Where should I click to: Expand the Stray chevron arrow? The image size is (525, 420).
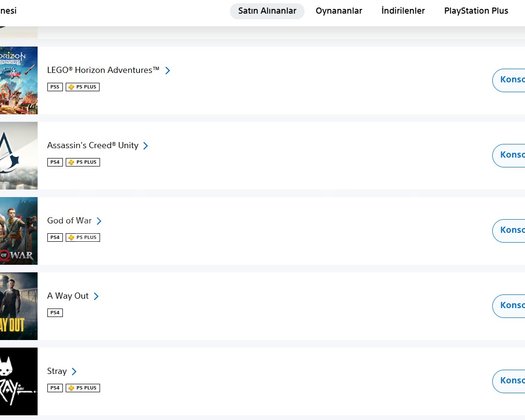point(74,371)
